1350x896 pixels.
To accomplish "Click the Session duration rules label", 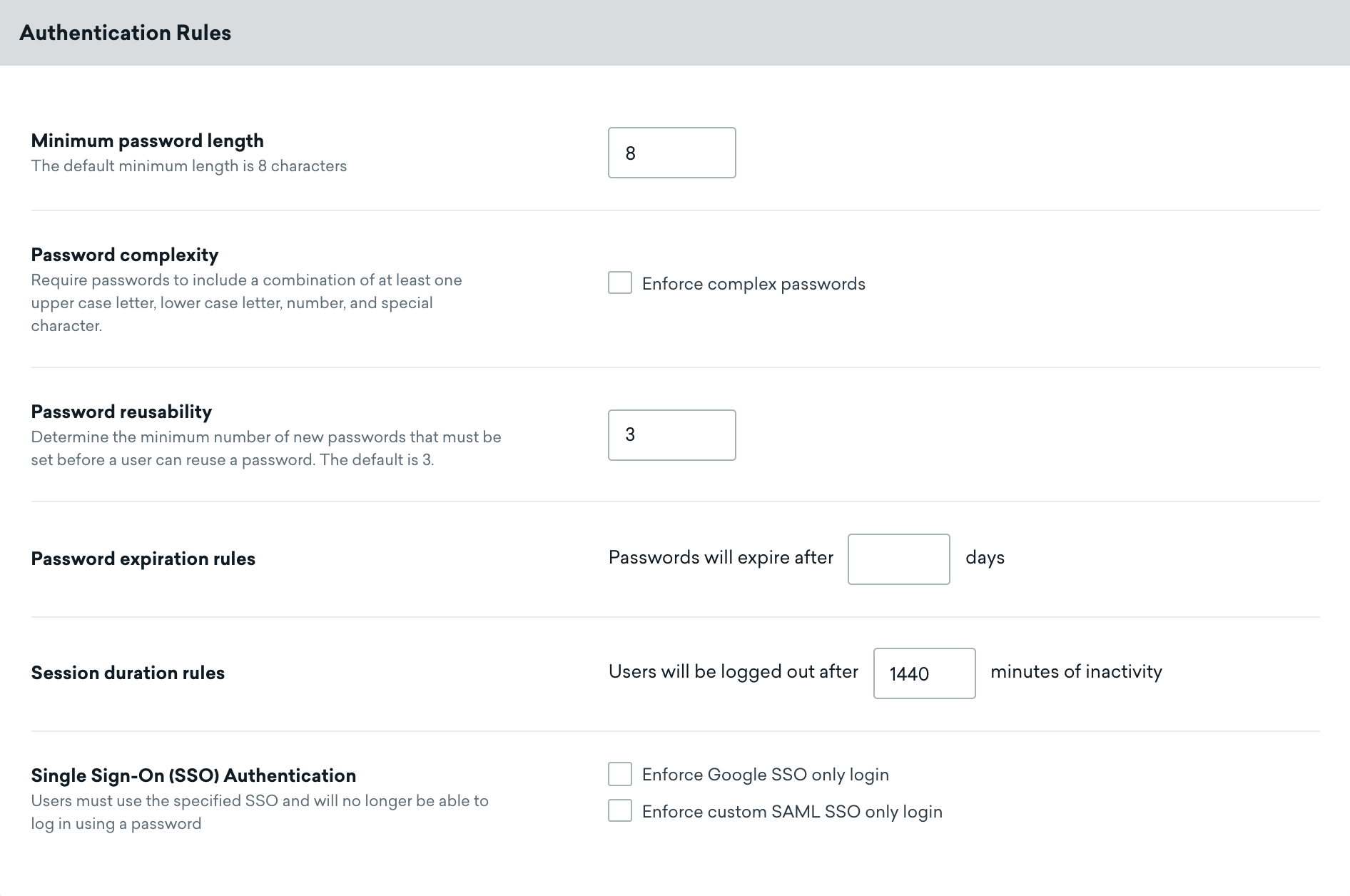I will tap(128, 673).
